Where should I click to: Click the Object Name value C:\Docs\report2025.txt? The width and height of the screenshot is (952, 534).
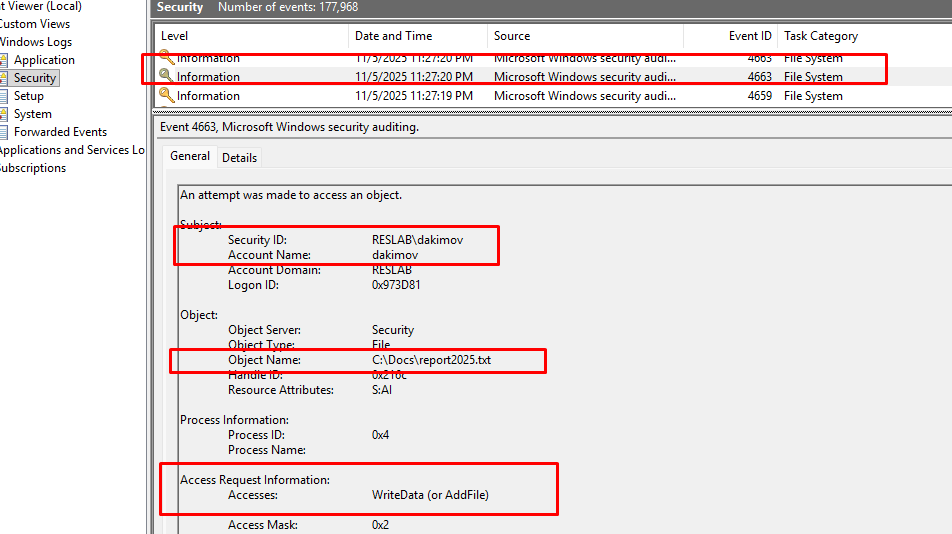coord(431,360)
